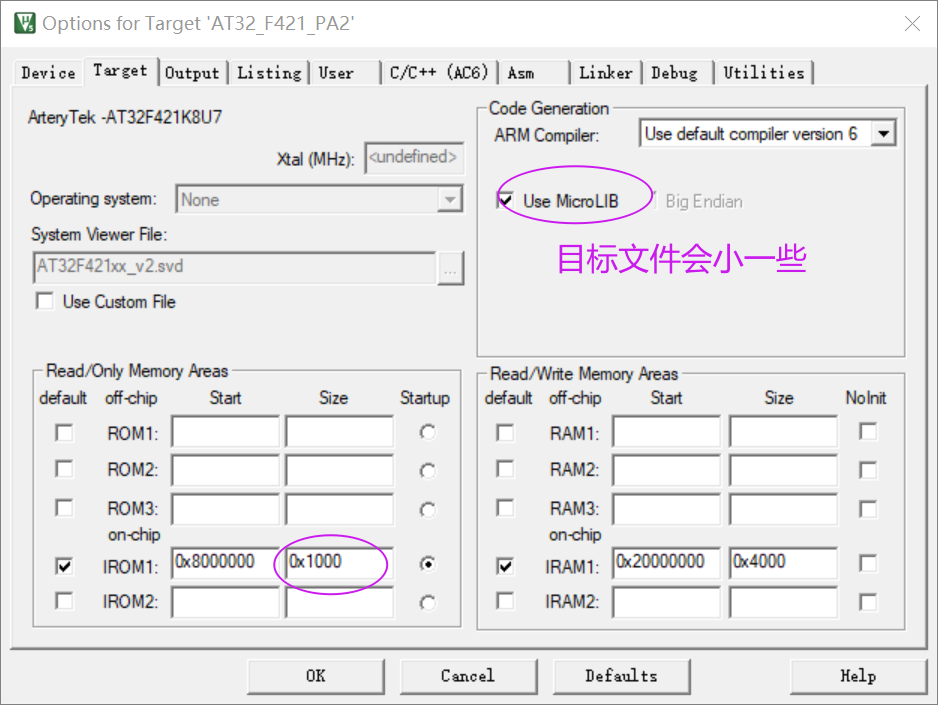Click the Xtal (MHz) input field
Viewport: 938px width, 705px height.
point(414,158)
